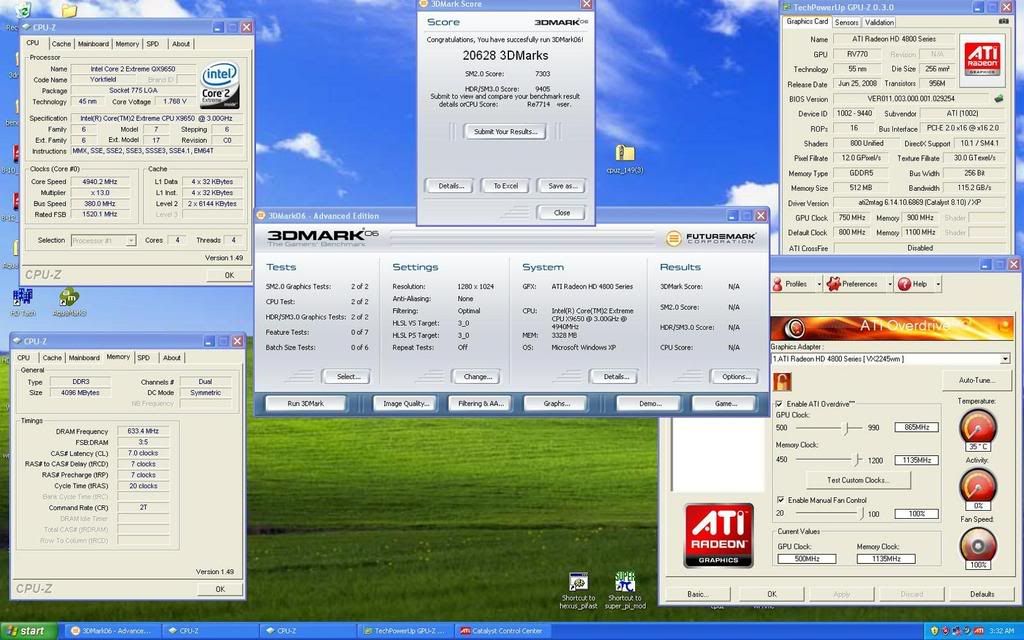Click Change button under Settings
The height and width of the screenshot is (640, 1024).
(x=477, y=377)
